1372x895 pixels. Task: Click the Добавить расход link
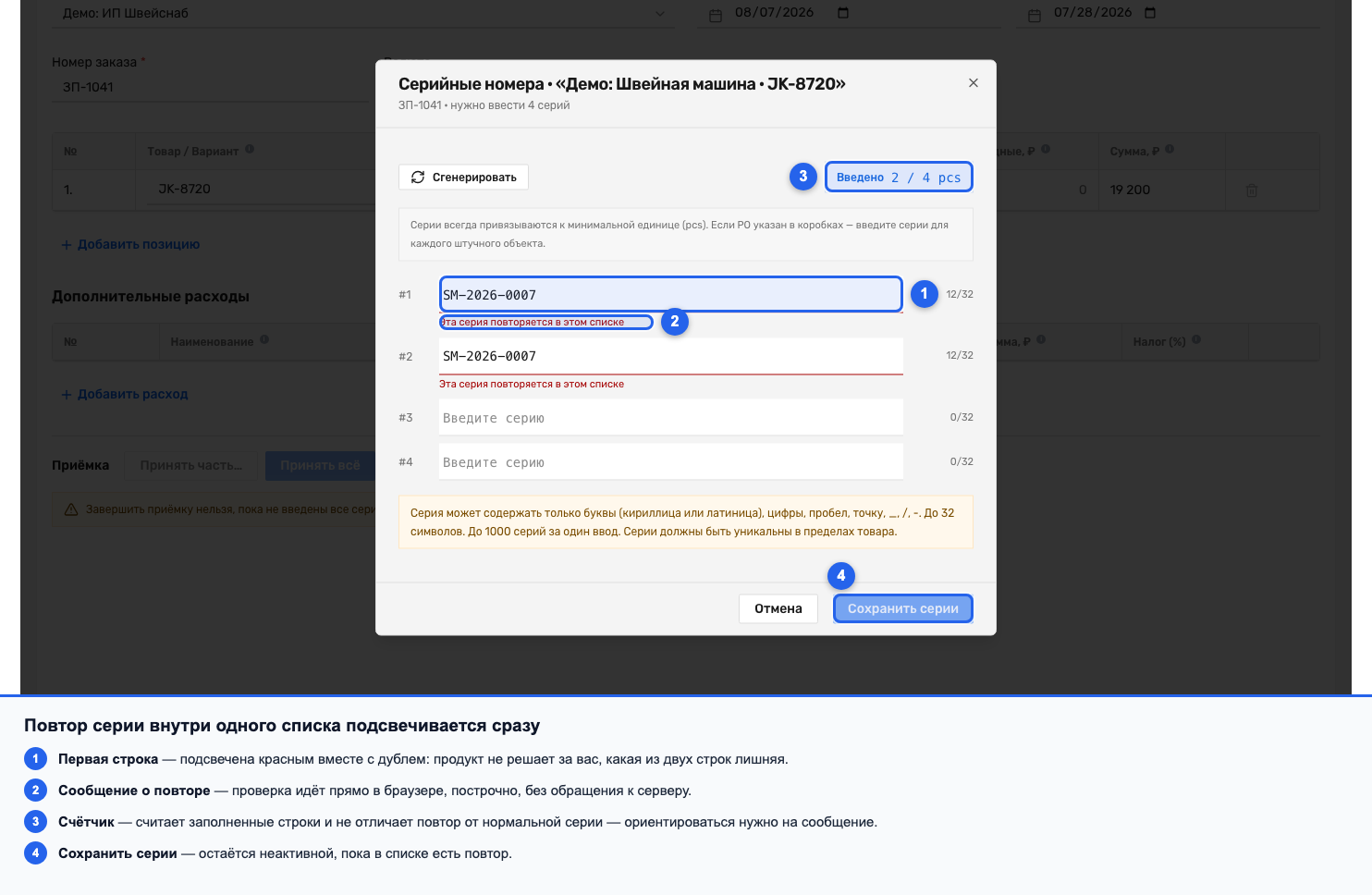click(x=125, y=394)
